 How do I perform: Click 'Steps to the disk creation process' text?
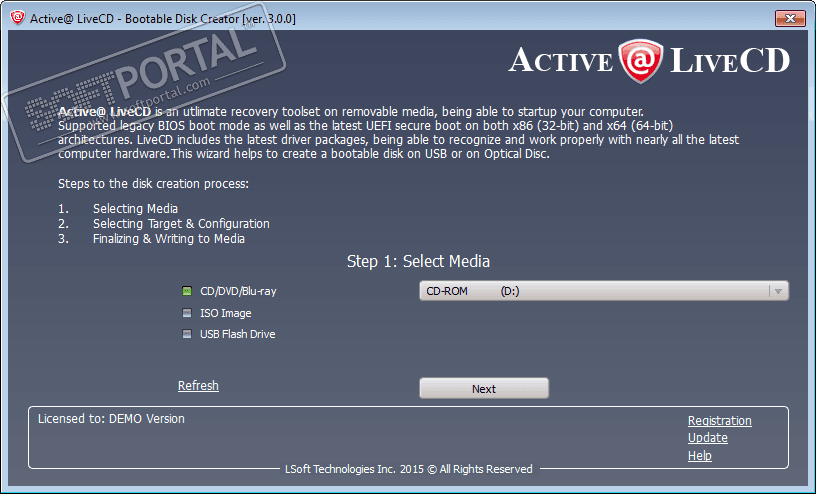coord(154,184)
